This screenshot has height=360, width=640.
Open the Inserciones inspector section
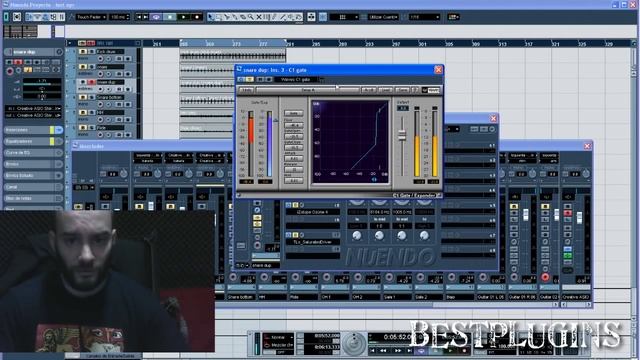(x=33, y=130)
